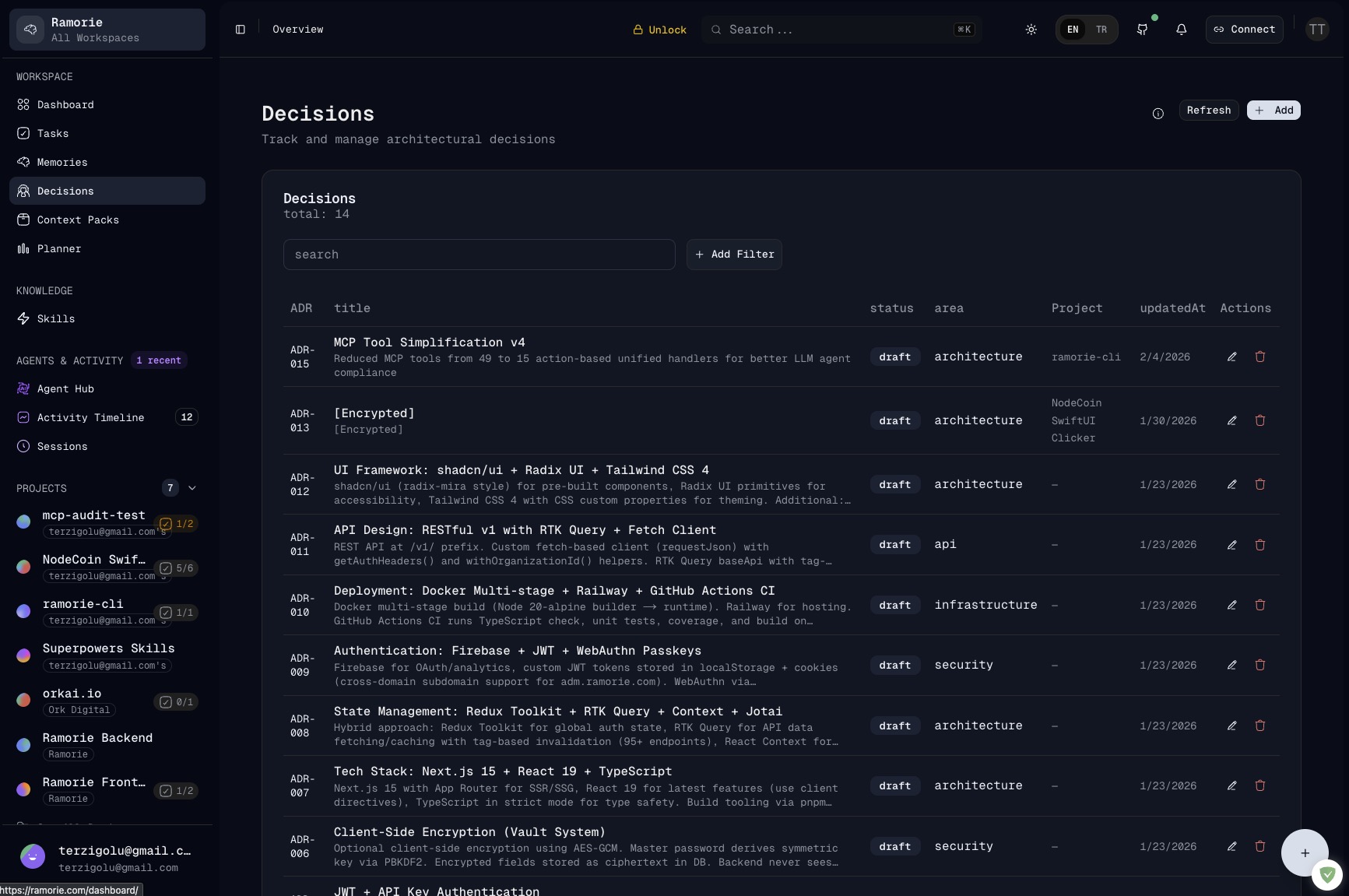The image size is (1349, 896).
Task: Delete ADR-013 using the trash icon
Action: click(x=1259, y=420)
